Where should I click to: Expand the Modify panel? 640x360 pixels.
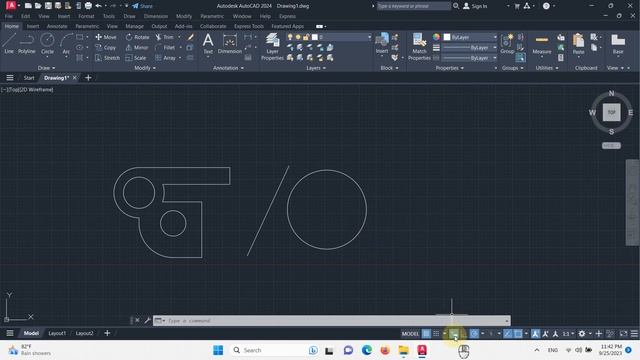tap(145, 68)
